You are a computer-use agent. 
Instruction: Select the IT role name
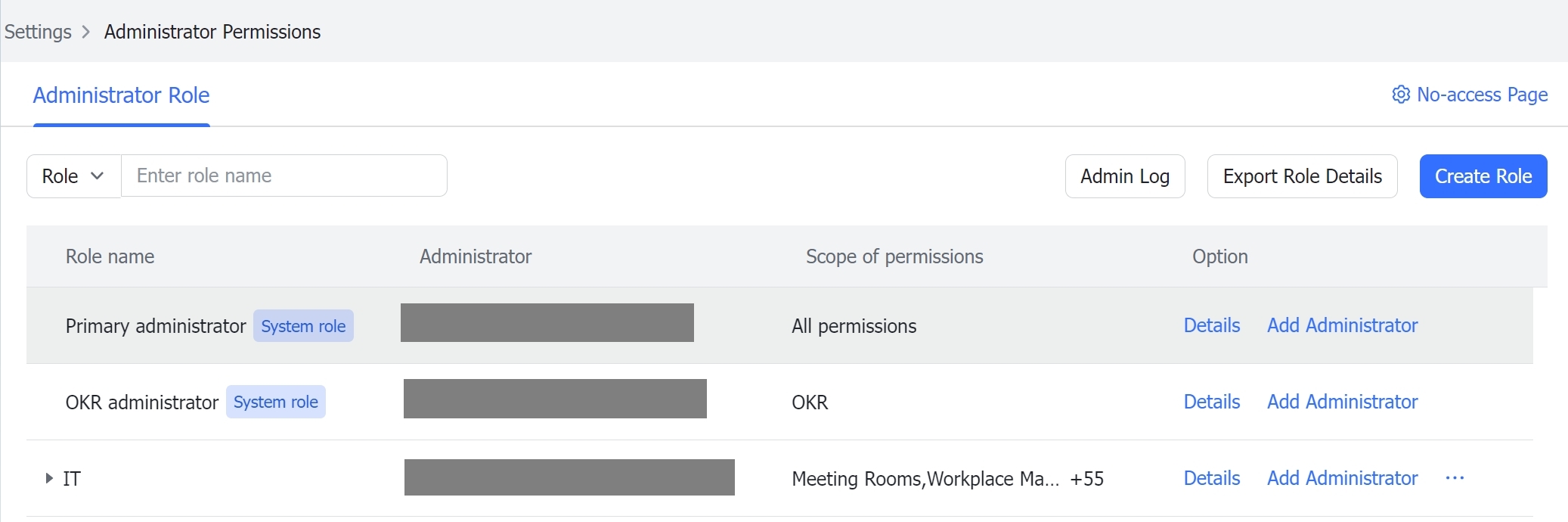(x=72, y=479)
